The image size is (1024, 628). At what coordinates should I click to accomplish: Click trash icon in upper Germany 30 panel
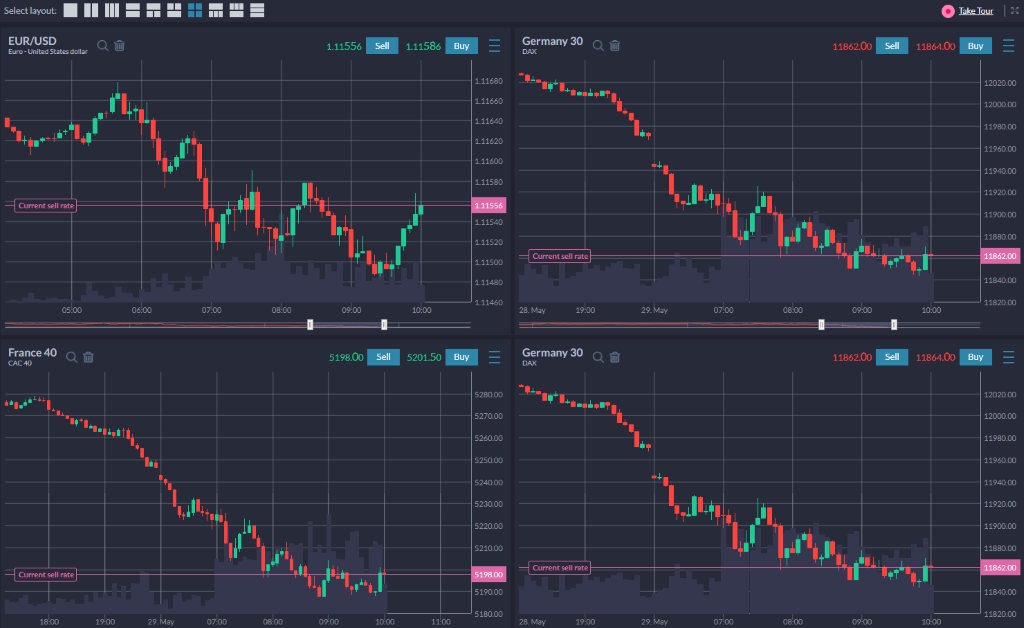pos(615,46)
